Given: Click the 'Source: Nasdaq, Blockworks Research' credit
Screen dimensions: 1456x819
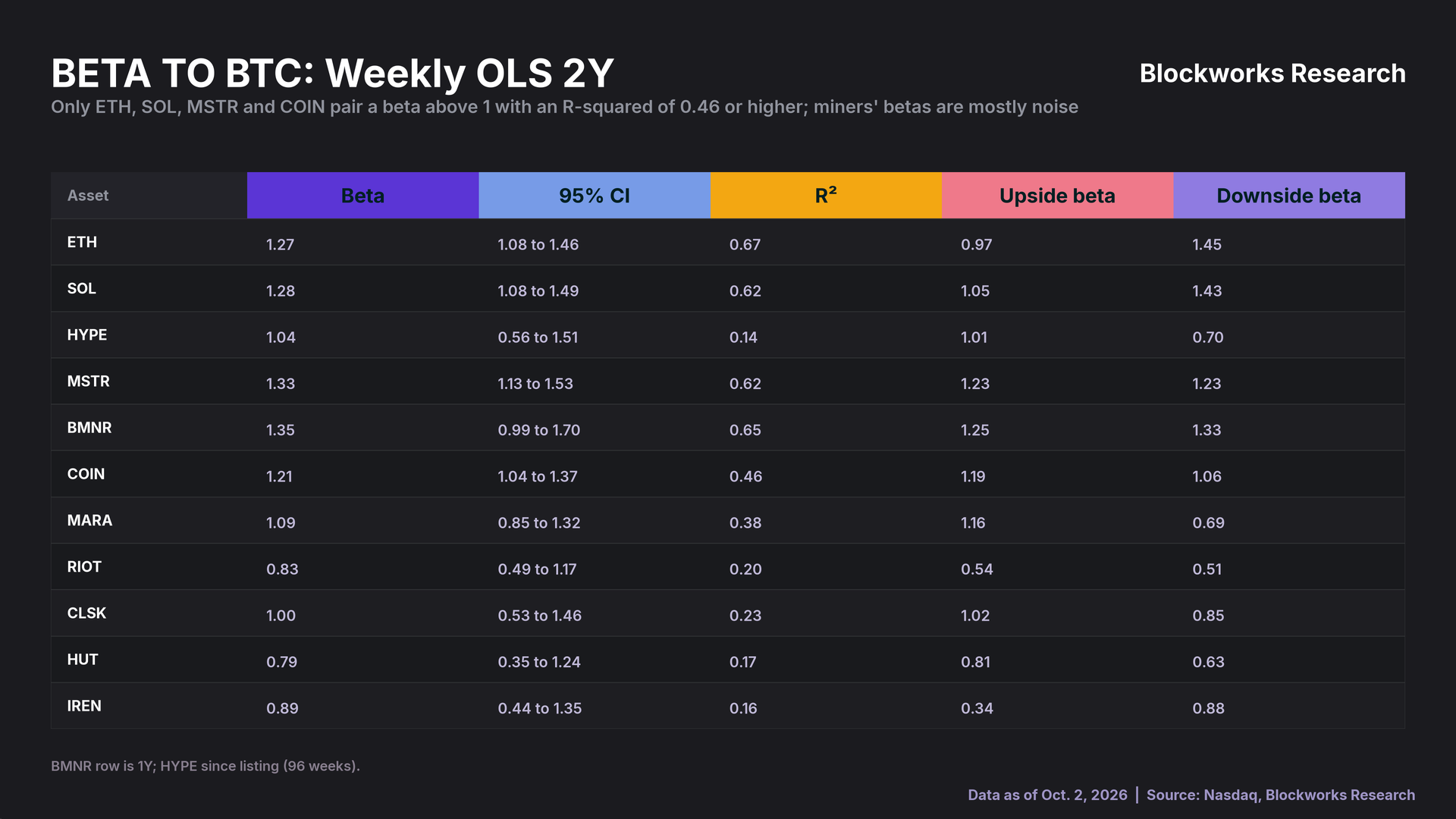Looking at the screenshot, I should (x=1281, y=795).
